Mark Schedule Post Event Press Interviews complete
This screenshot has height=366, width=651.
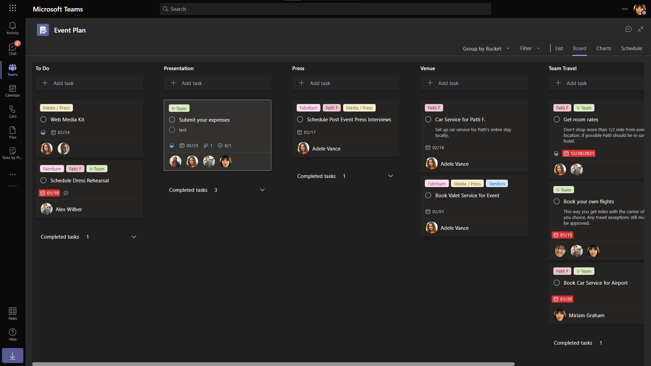pyautogui.click(x=300, y=120)
